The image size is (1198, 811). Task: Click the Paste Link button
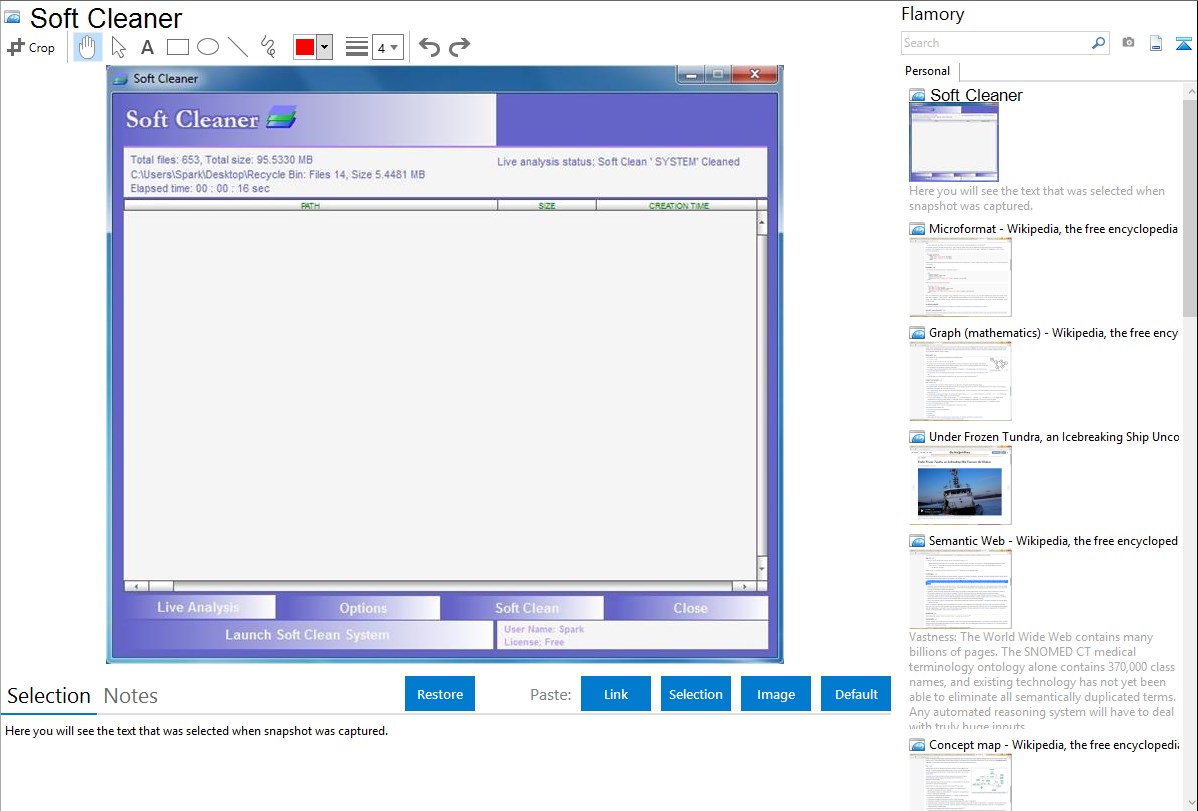click(616, 694)
